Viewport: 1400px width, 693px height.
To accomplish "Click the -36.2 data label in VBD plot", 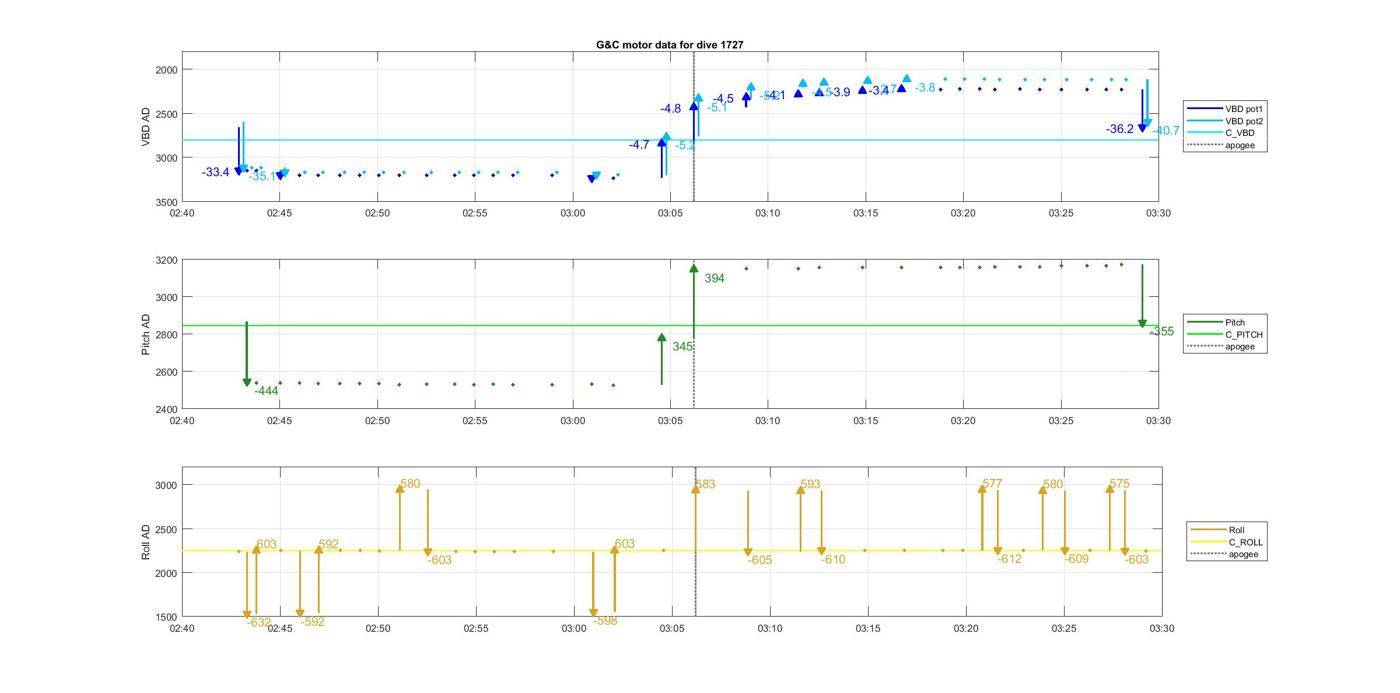I will pyautogui.click(x=1120, y=129).
